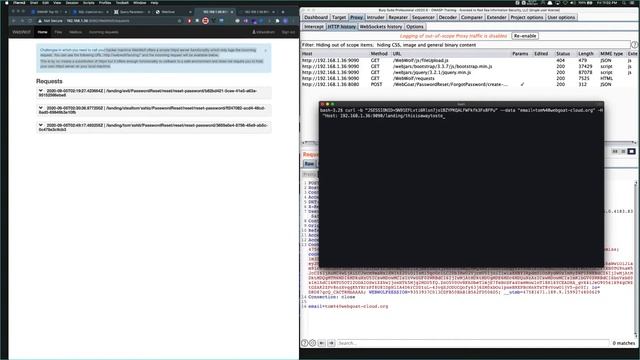Switch to the Repeater tab
The image size is (640, 360).
pyautogui.click(x=398, y=18)
